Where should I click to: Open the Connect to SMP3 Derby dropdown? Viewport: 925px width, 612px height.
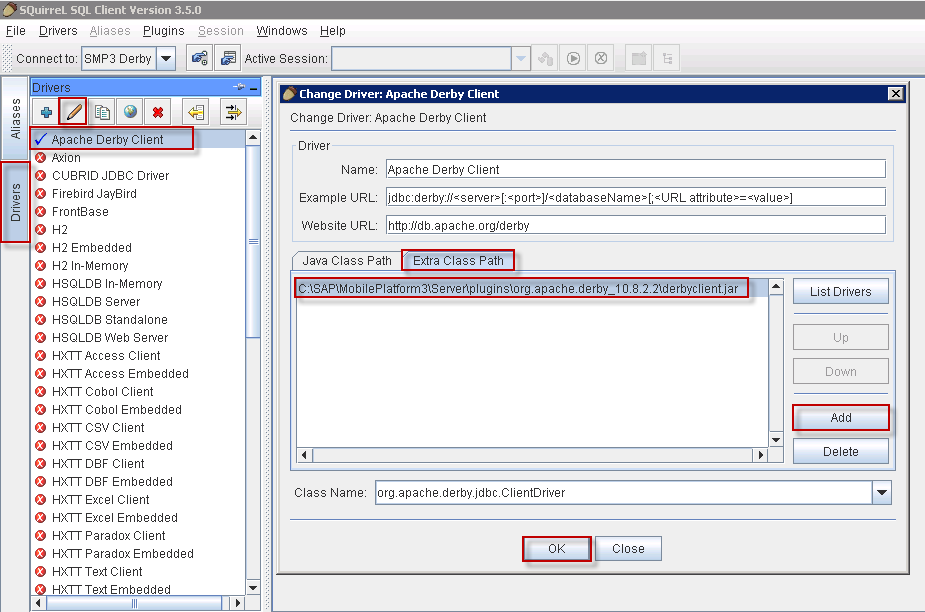pyautogui.click(x=166, y=58)
